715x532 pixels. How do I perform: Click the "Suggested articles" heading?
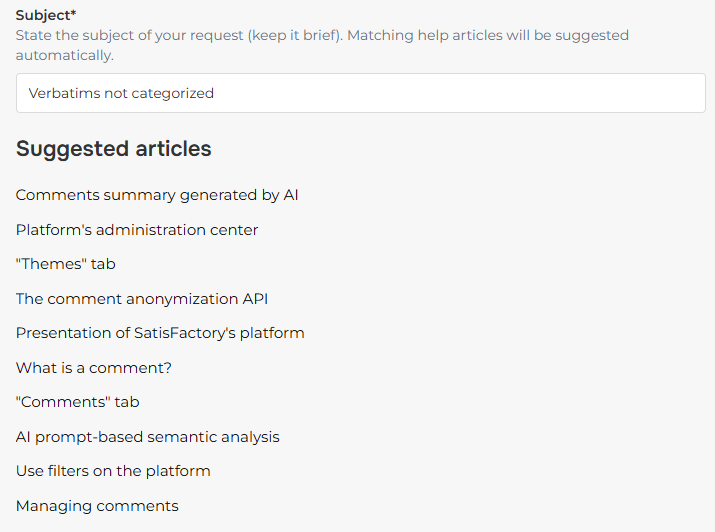(114, 149)
